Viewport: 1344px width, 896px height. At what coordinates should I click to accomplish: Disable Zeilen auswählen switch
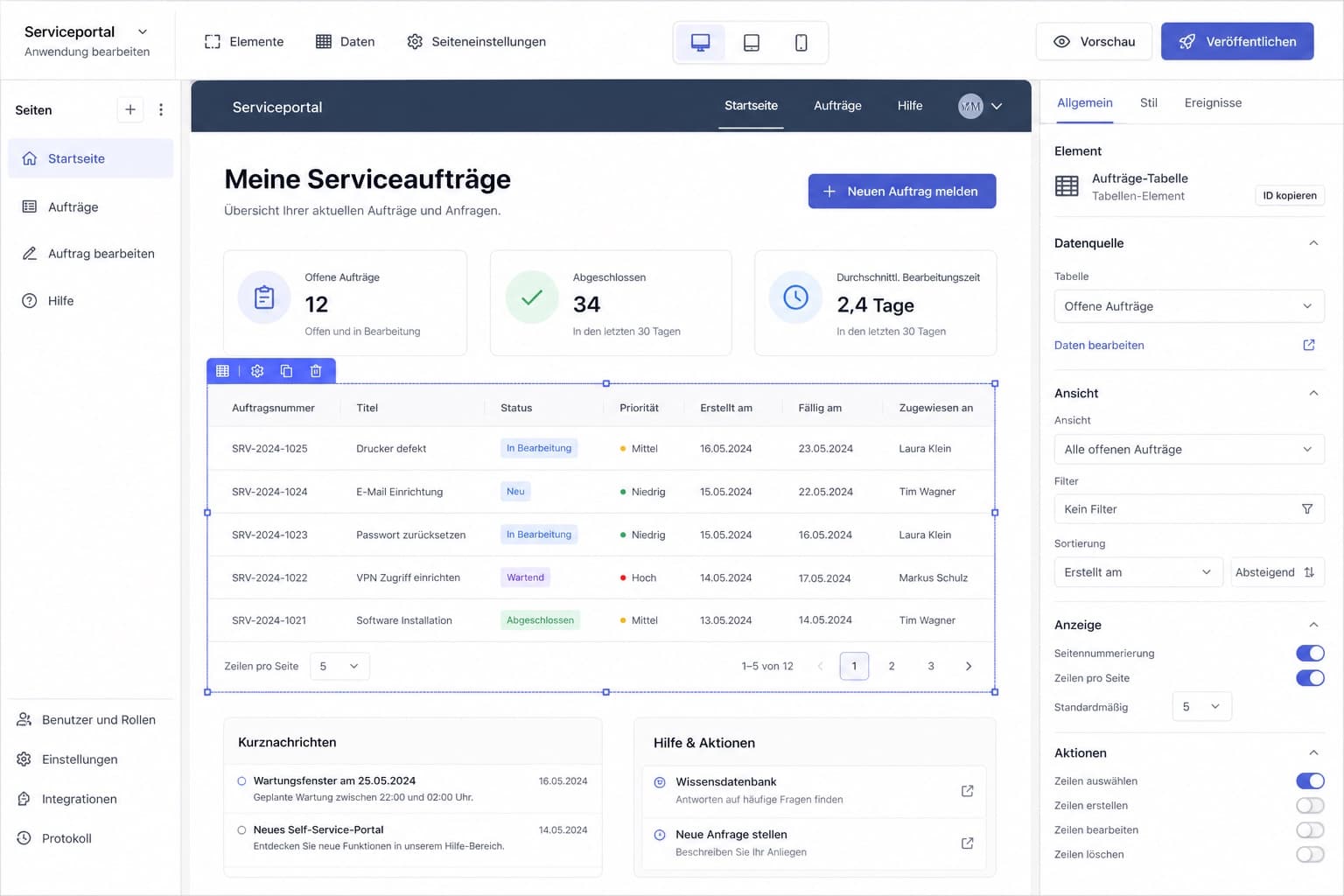coord(1310,780)
